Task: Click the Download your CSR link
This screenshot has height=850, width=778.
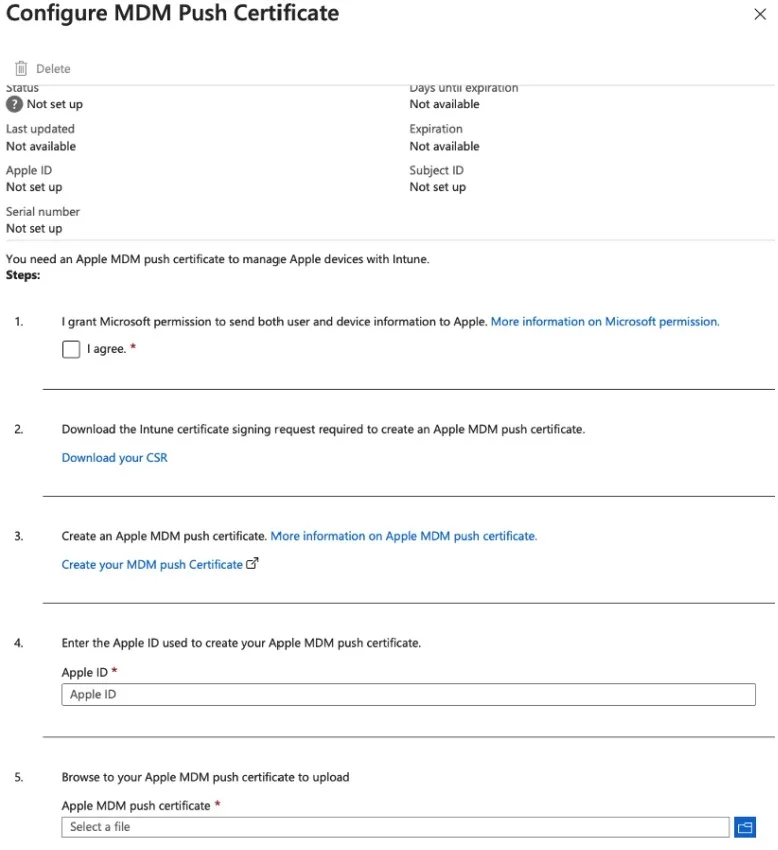Action: tap(115, 458)
